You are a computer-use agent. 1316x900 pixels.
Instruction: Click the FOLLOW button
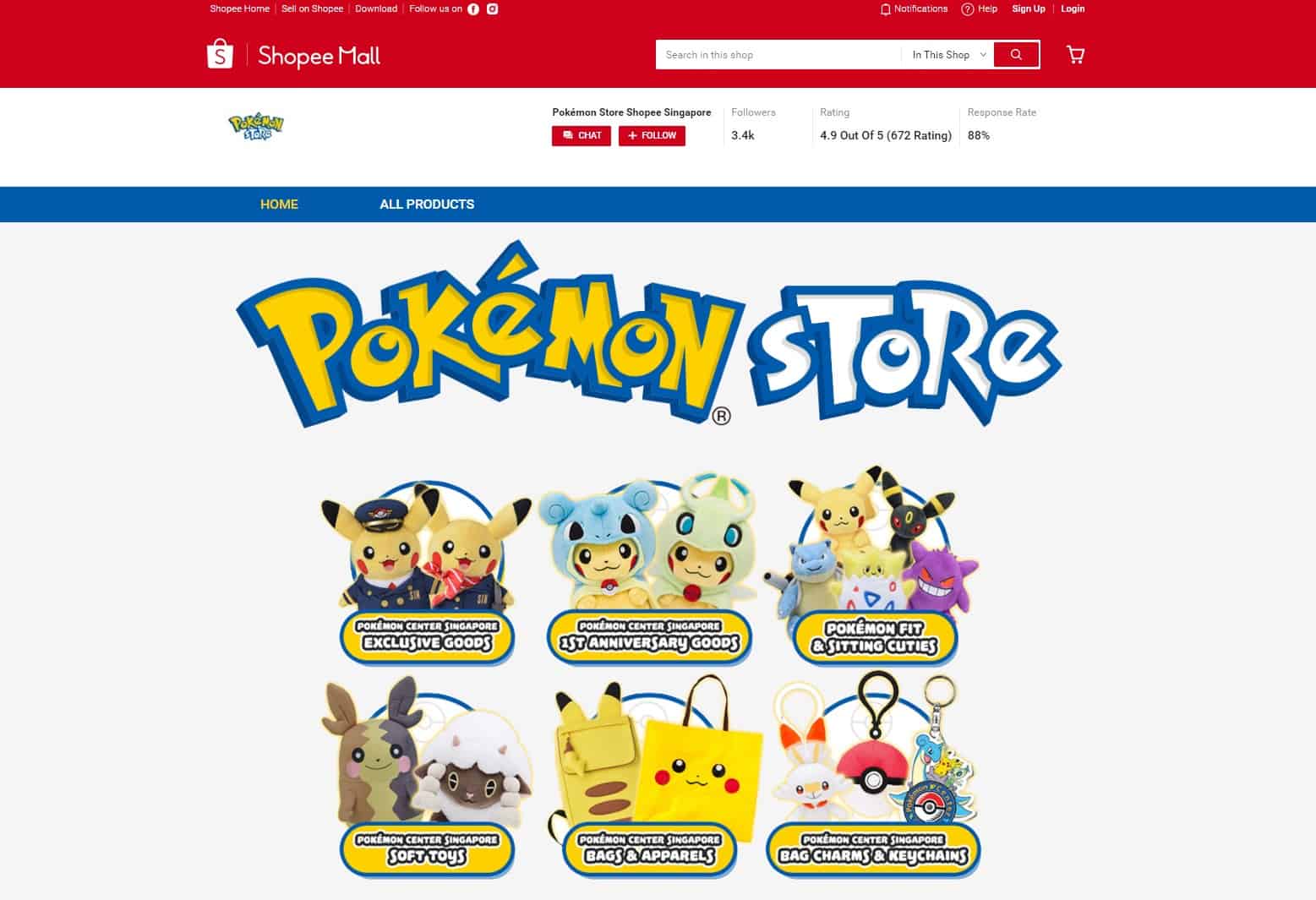pos(652,136)
